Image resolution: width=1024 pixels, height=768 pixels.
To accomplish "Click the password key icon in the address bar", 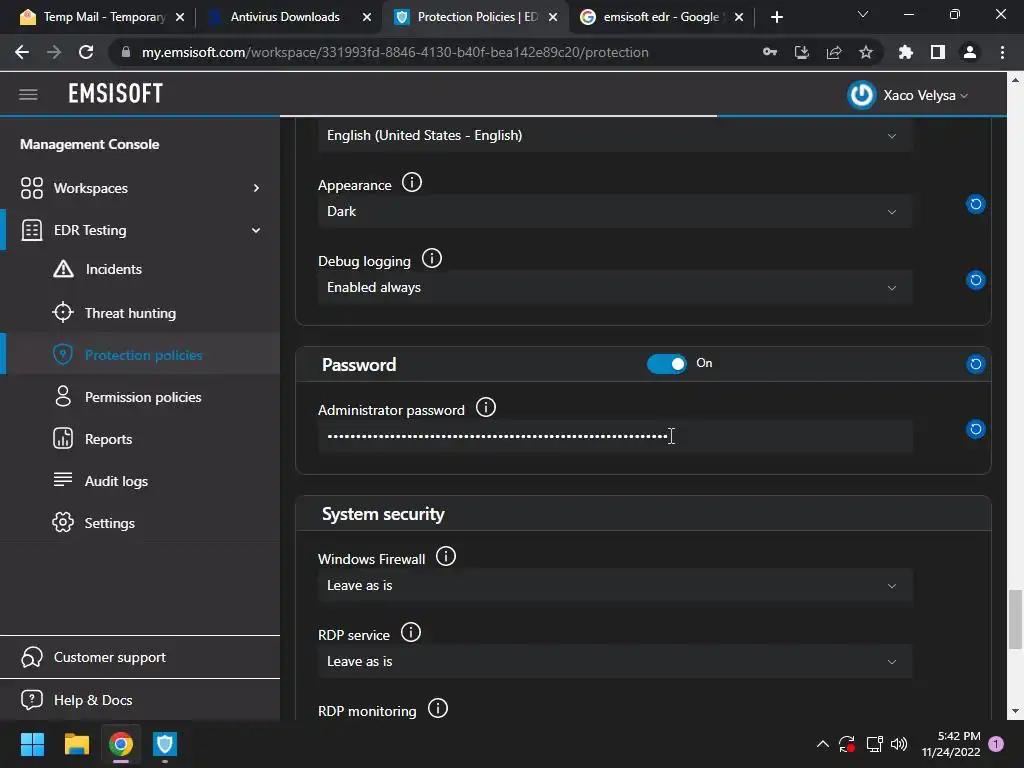I will pos(770,52).
